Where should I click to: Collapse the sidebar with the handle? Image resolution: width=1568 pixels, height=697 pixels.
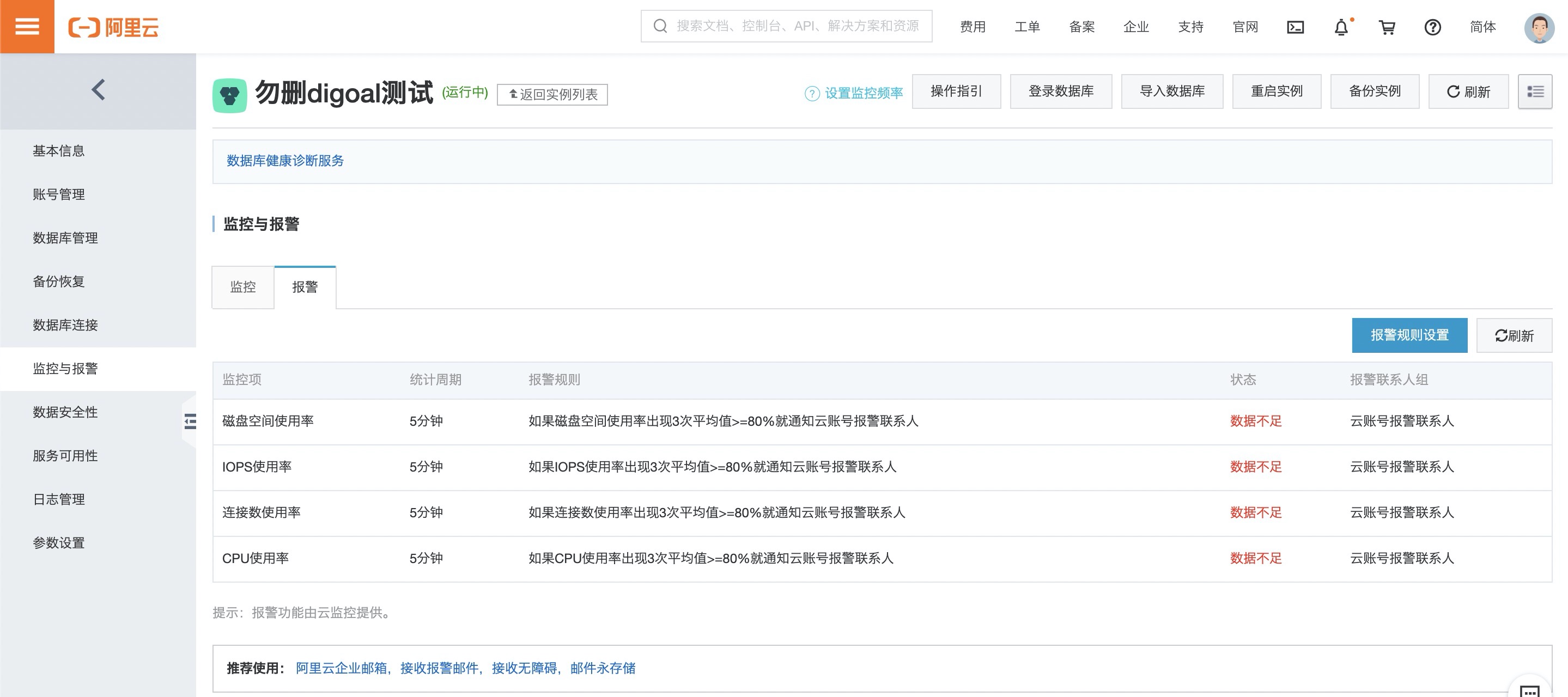[x=190, y=421]
